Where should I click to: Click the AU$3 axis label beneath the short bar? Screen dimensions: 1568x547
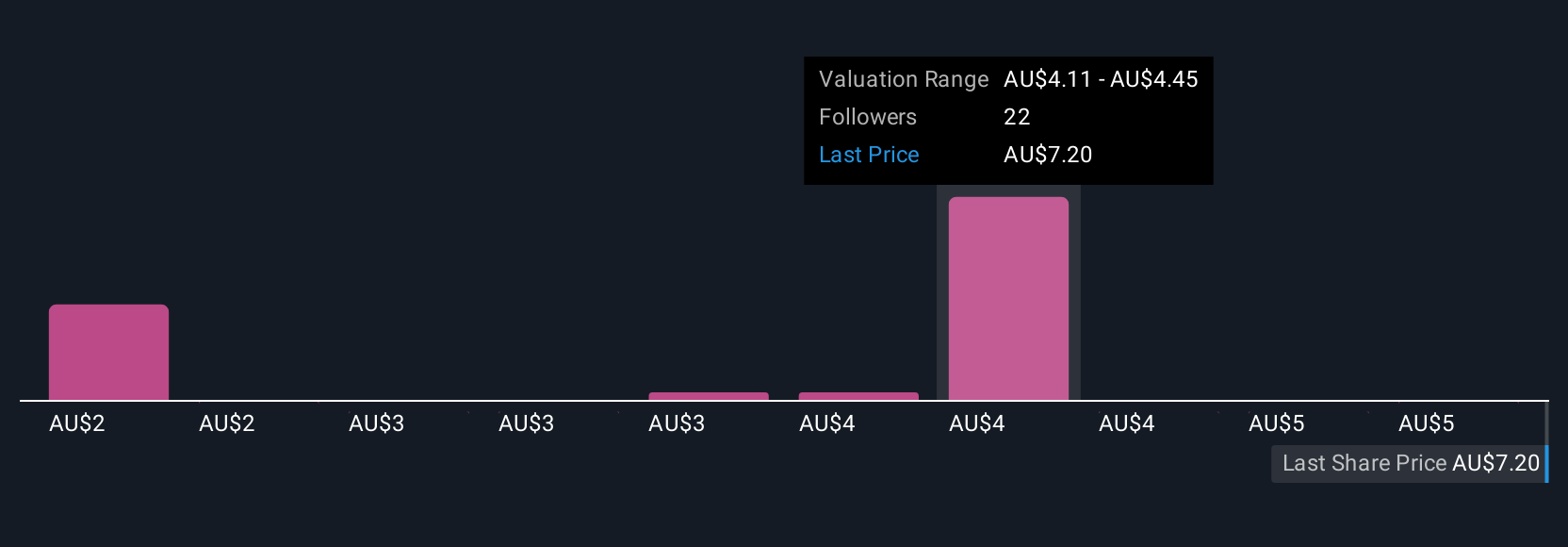677,423
